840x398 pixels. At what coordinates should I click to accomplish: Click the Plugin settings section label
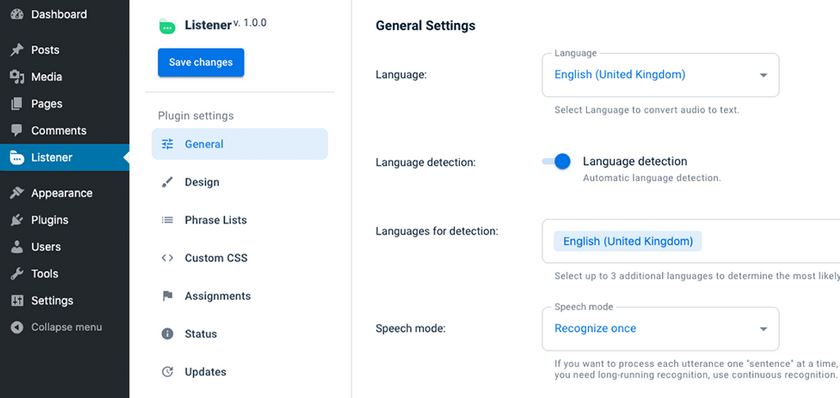[x=196, y=116]
